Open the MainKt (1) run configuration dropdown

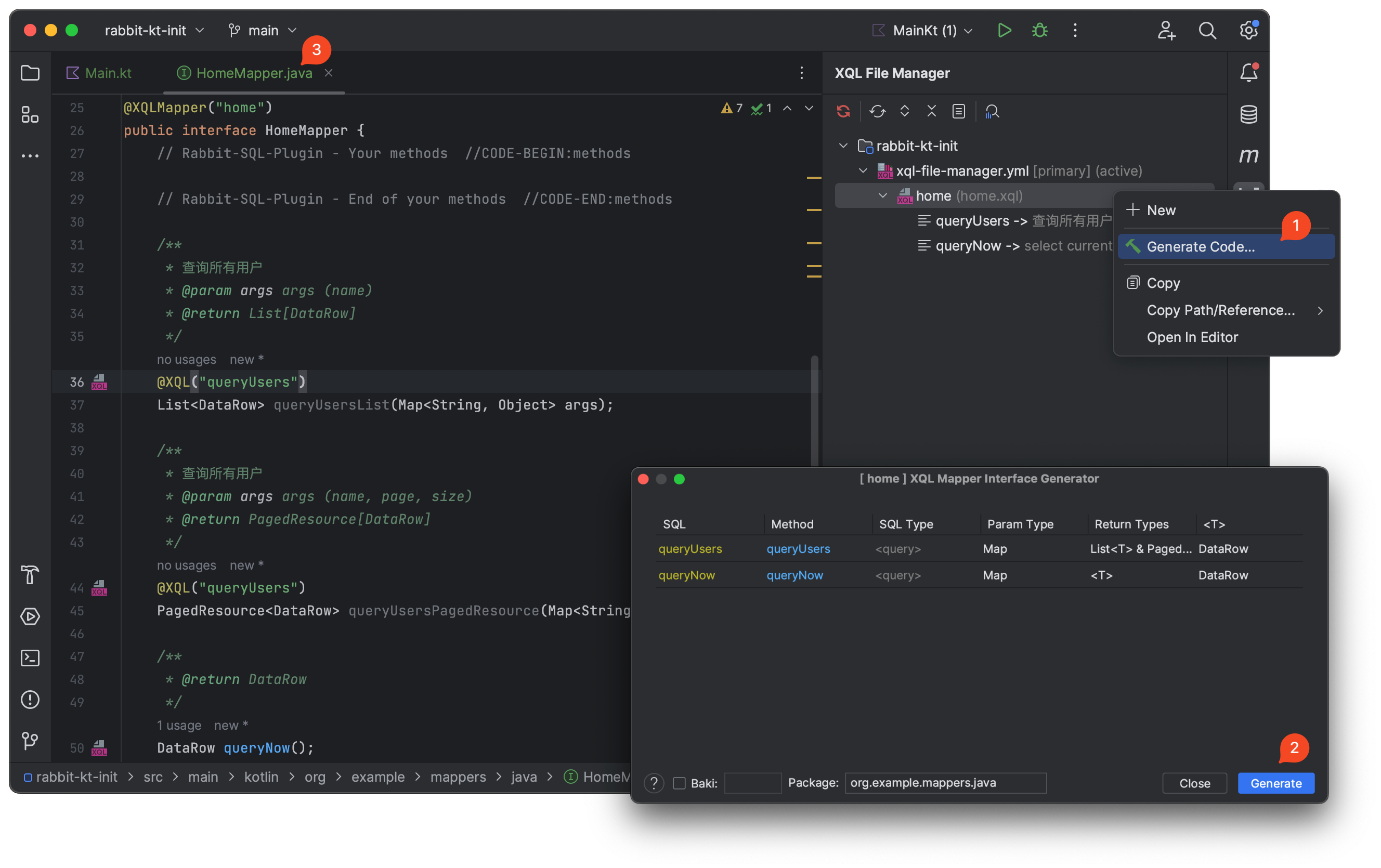[922, 30]
